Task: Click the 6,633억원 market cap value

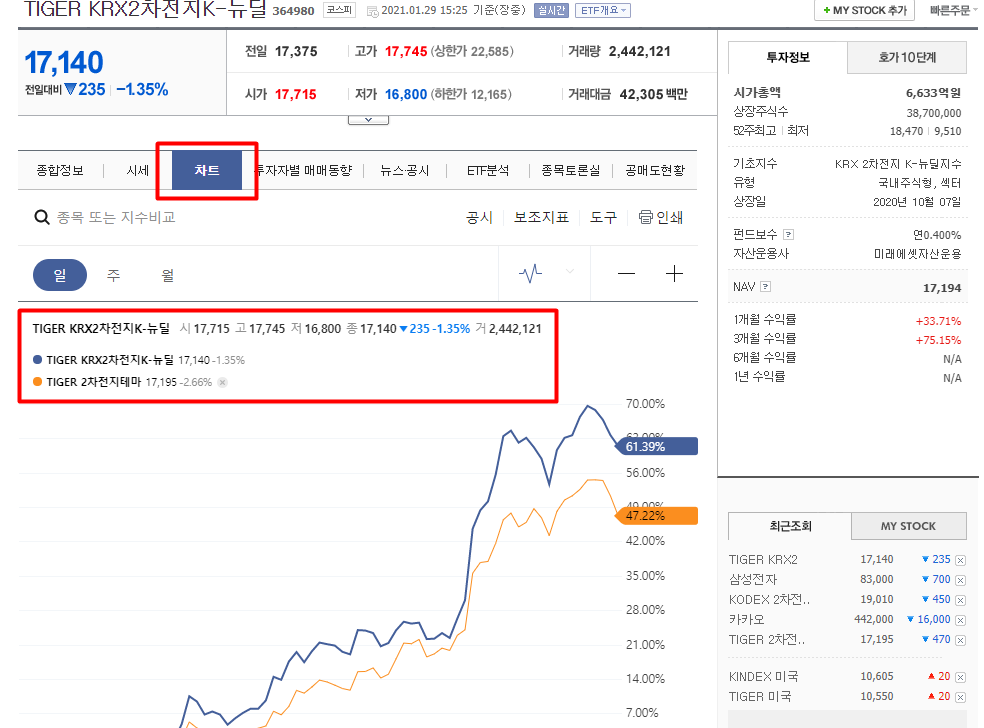Action: point(933,93)
